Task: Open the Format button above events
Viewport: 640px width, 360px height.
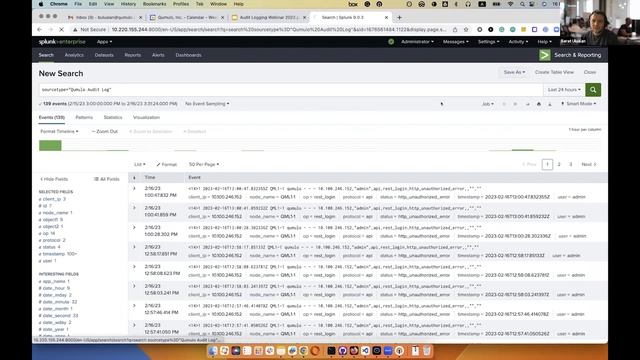Action: [167, 164]
